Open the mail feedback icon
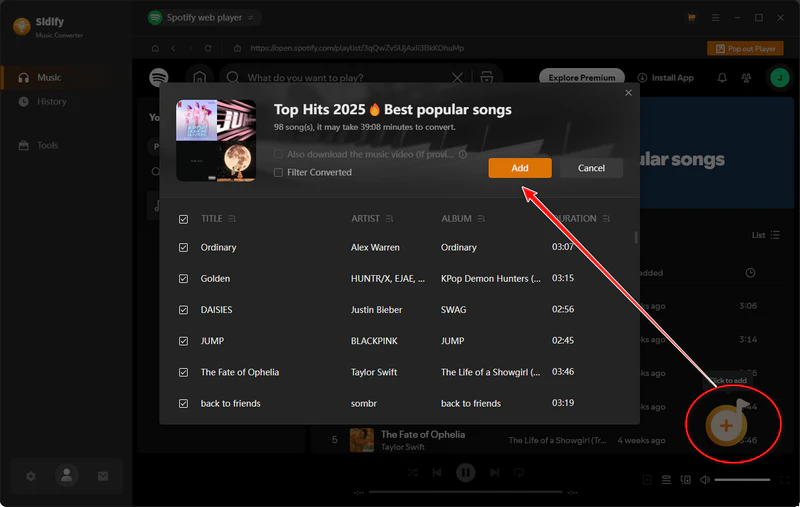 [x=103, y=476]
